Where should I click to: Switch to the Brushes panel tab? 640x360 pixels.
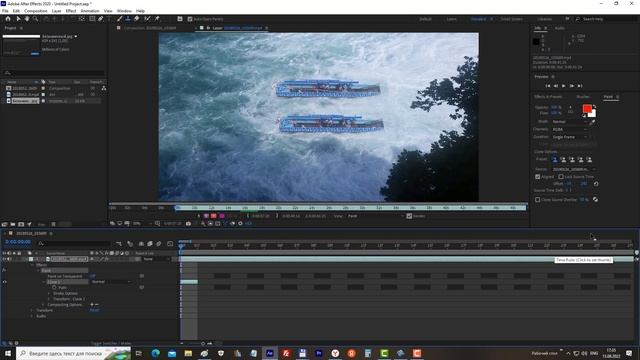(583, 97)
